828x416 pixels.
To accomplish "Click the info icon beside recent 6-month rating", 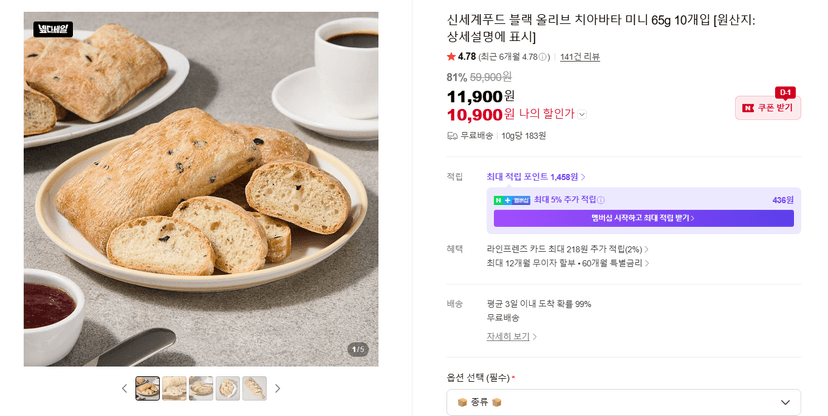I will click(x=543, y=57).
